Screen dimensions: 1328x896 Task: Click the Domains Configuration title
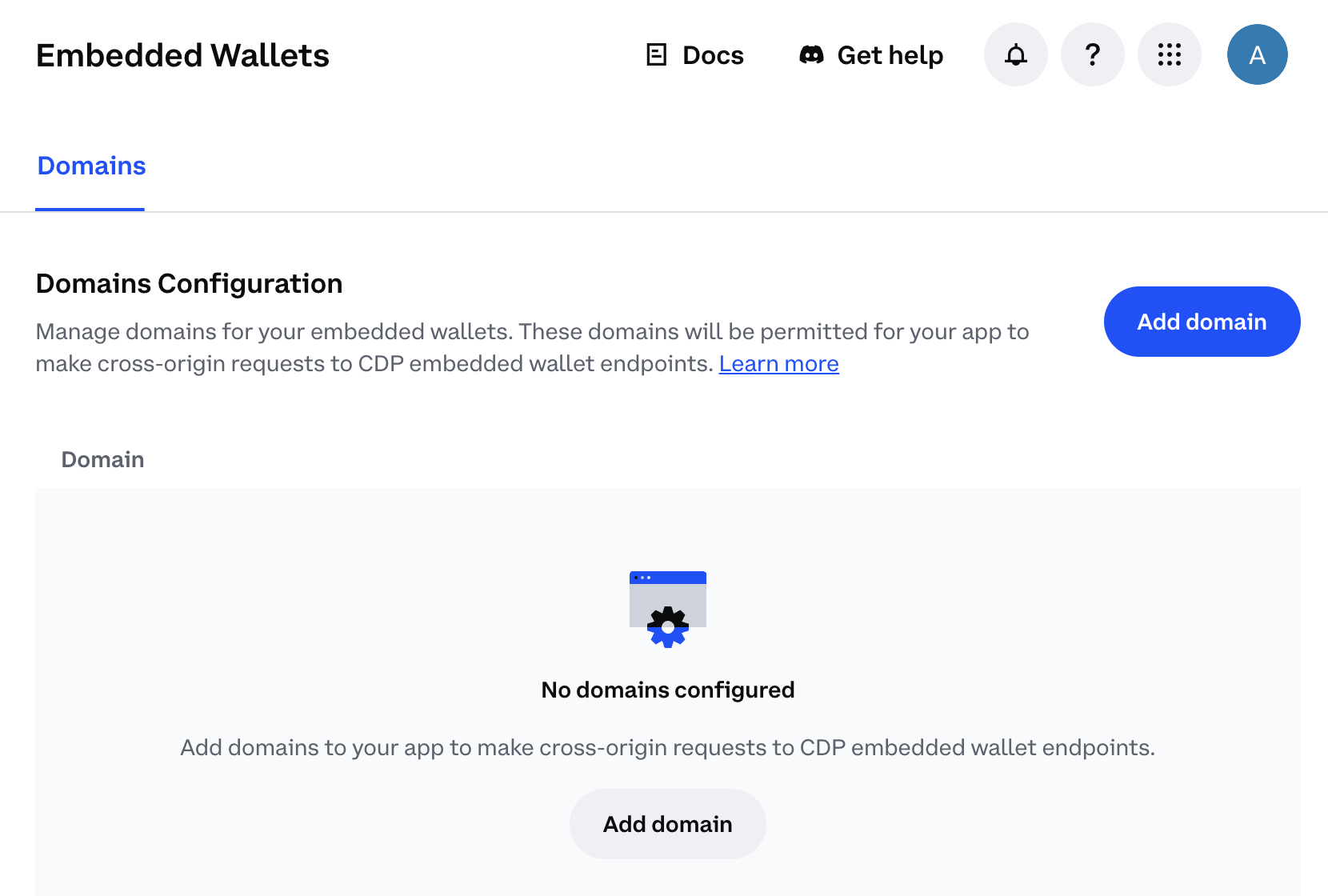[189, 283]
